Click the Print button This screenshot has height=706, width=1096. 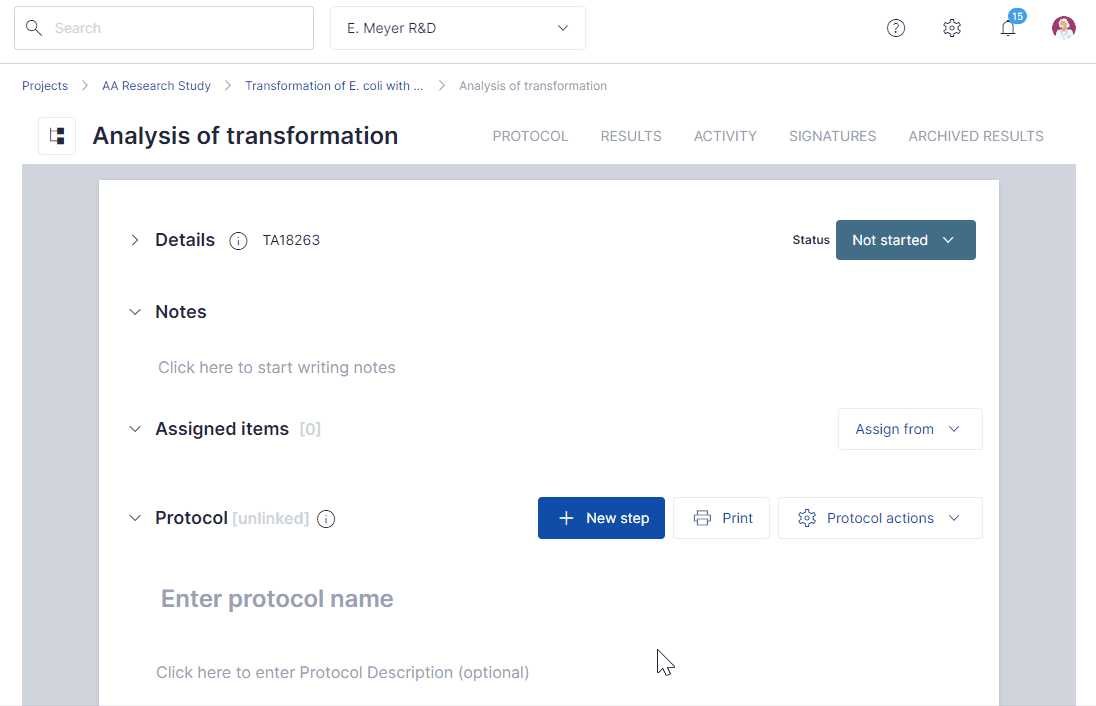721,518
